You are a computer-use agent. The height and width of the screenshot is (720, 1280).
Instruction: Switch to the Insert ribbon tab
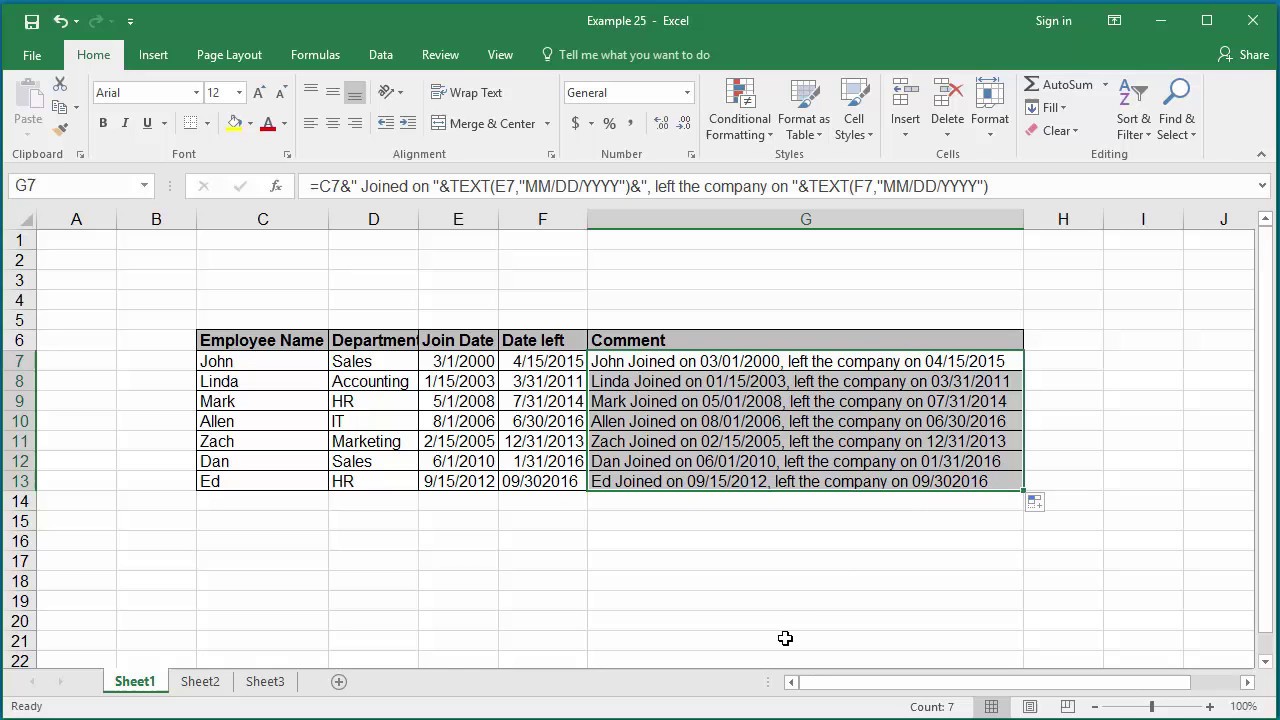(x=153, y=55)
